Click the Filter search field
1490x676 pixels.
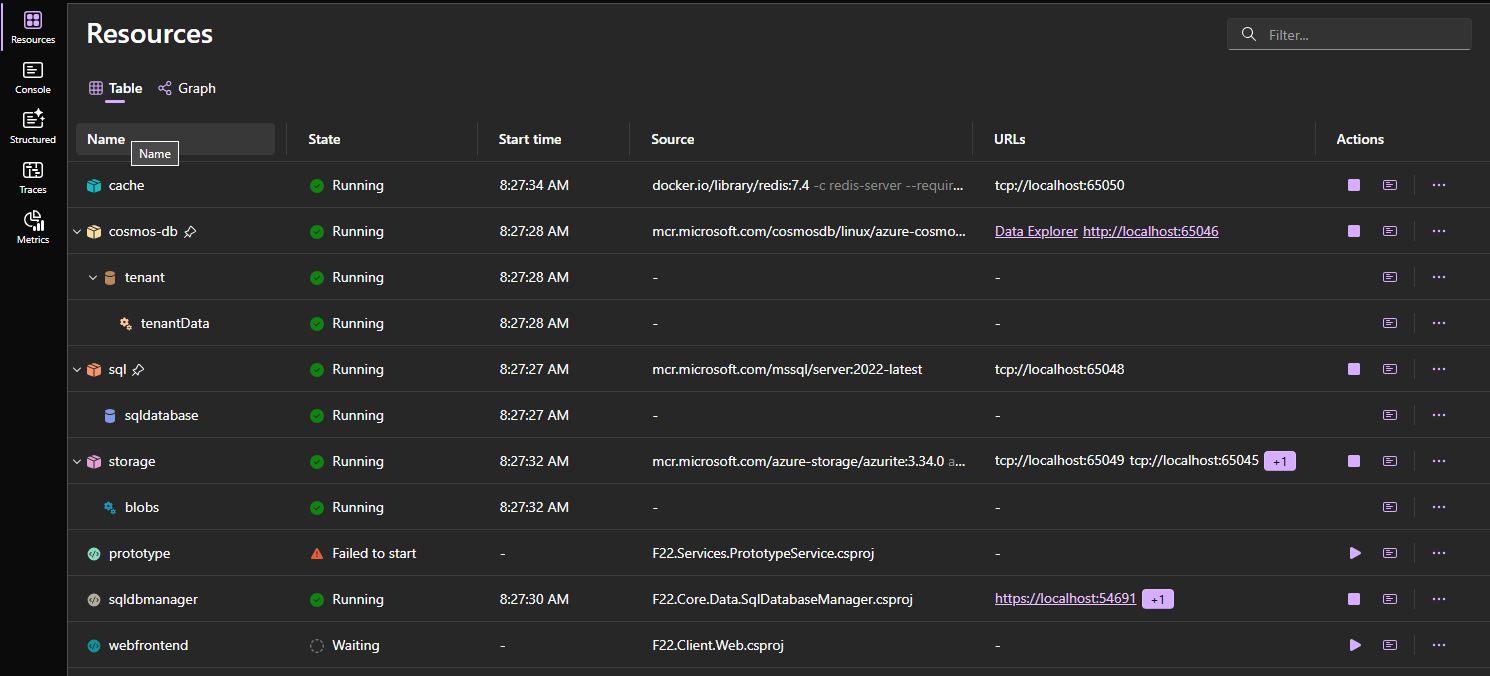(1360, 35)
